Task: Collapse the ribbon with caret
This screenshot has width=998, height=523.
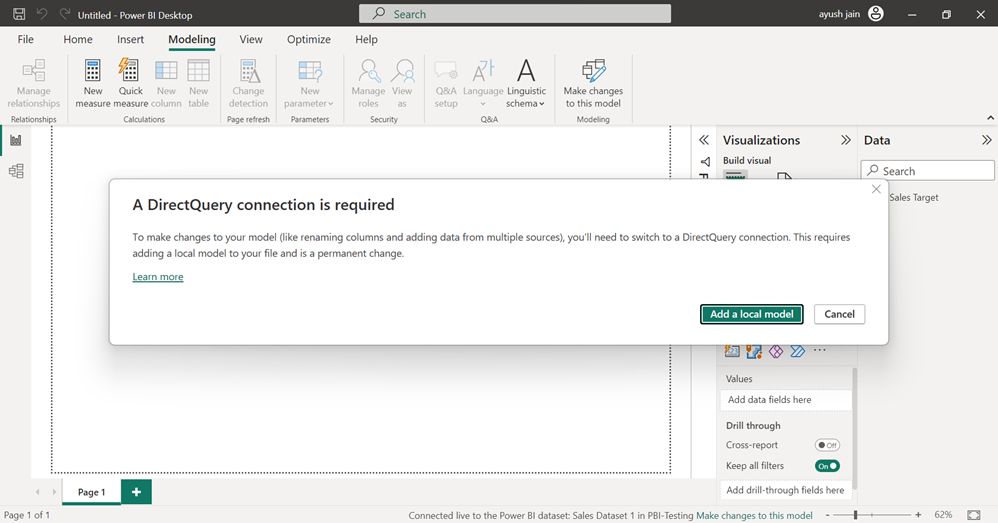Action: [990, 118]
